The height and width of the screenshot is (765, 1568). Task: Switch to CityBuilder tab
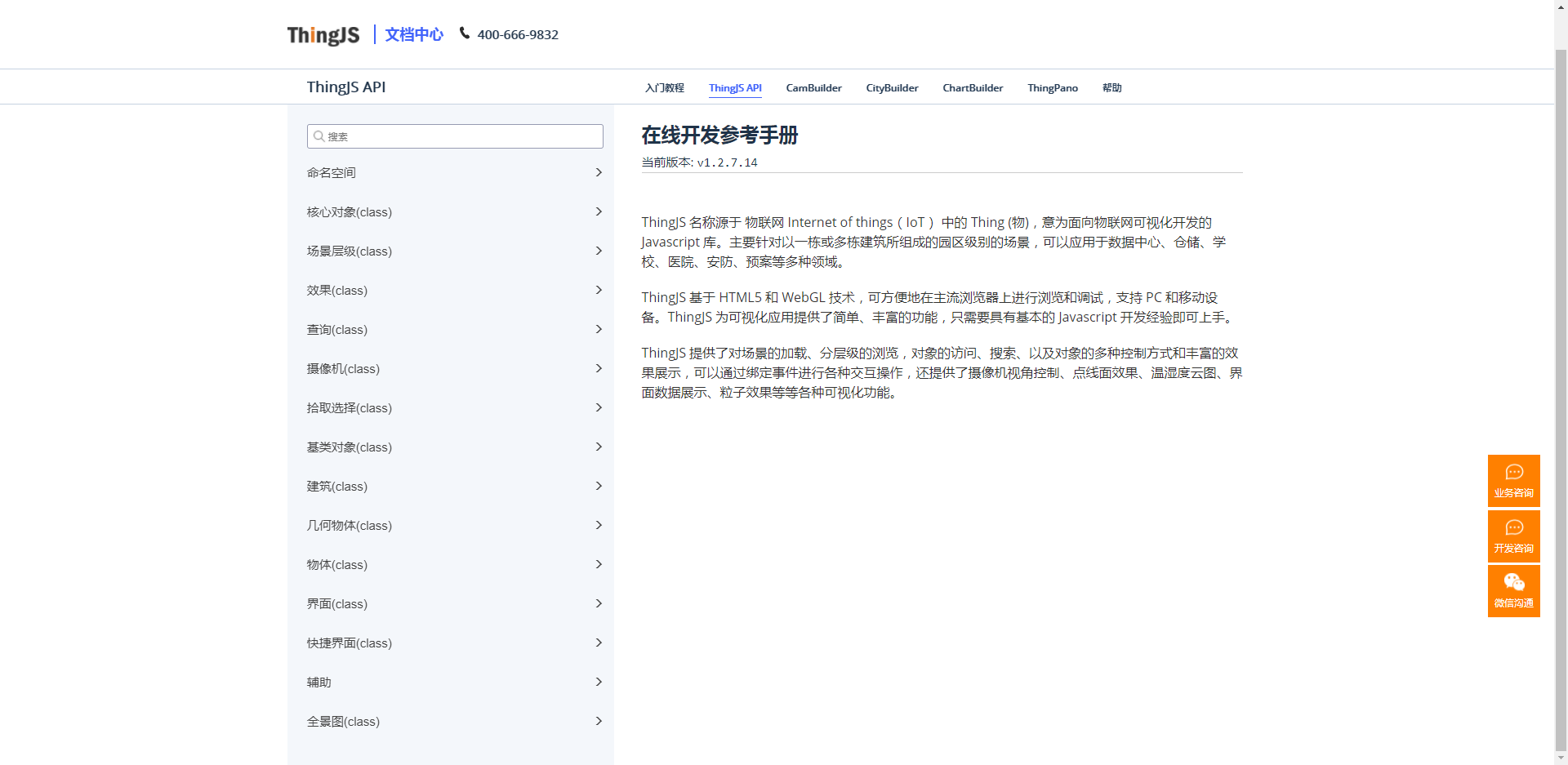pyautogui.click(x=892, y=88)
